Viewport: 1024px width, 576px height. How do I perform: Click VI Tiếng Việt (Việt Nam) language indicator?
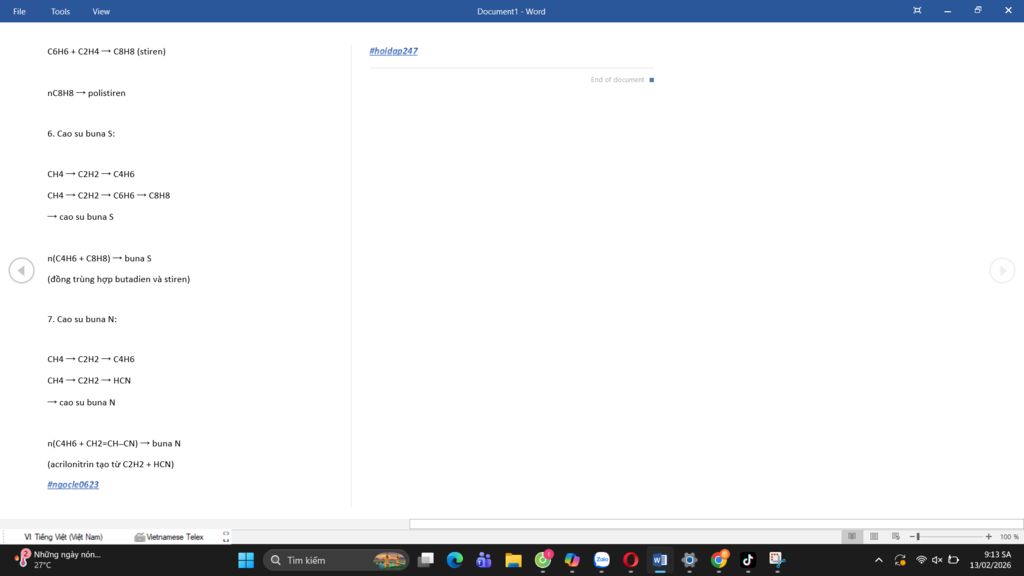[63, 537]
